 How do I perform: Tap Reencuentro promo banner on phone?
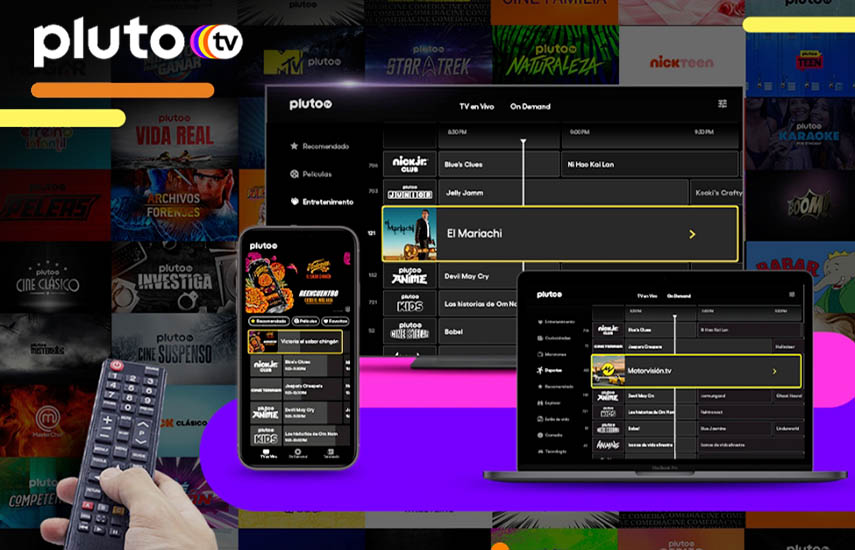pyautogui.click(x=298, y=282)
